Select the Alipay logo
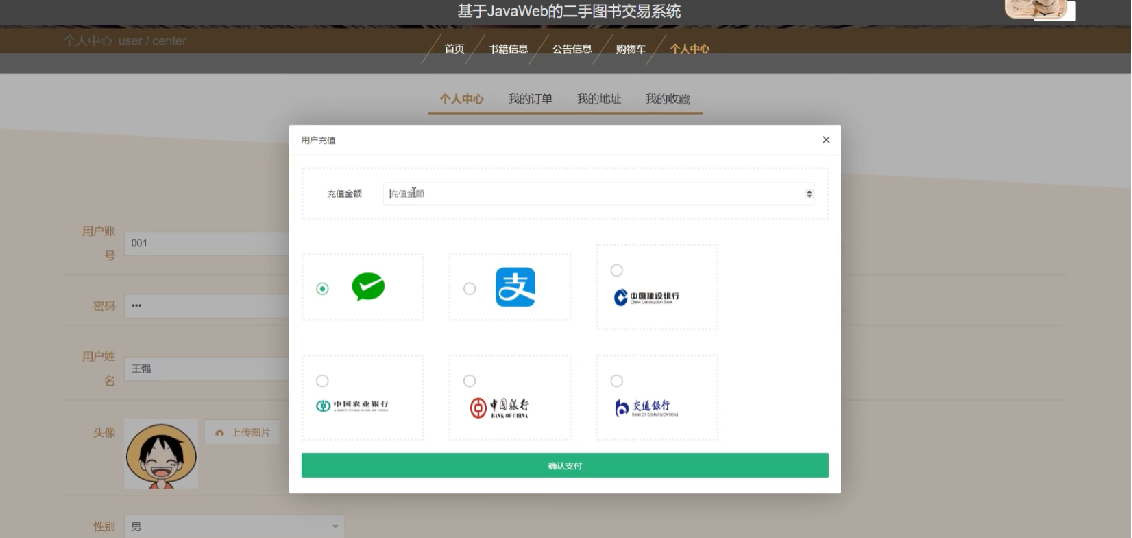This screenshot has height=538, width=1132. [515, 287]
